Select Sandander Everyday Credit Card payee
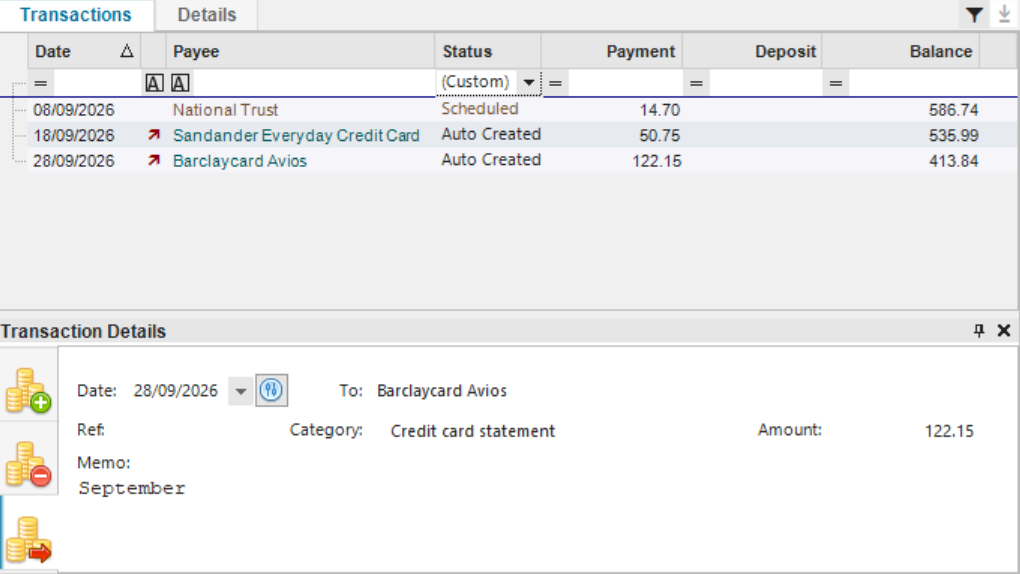Screen dimensions: 1020x574 click(x=296, y=135)
